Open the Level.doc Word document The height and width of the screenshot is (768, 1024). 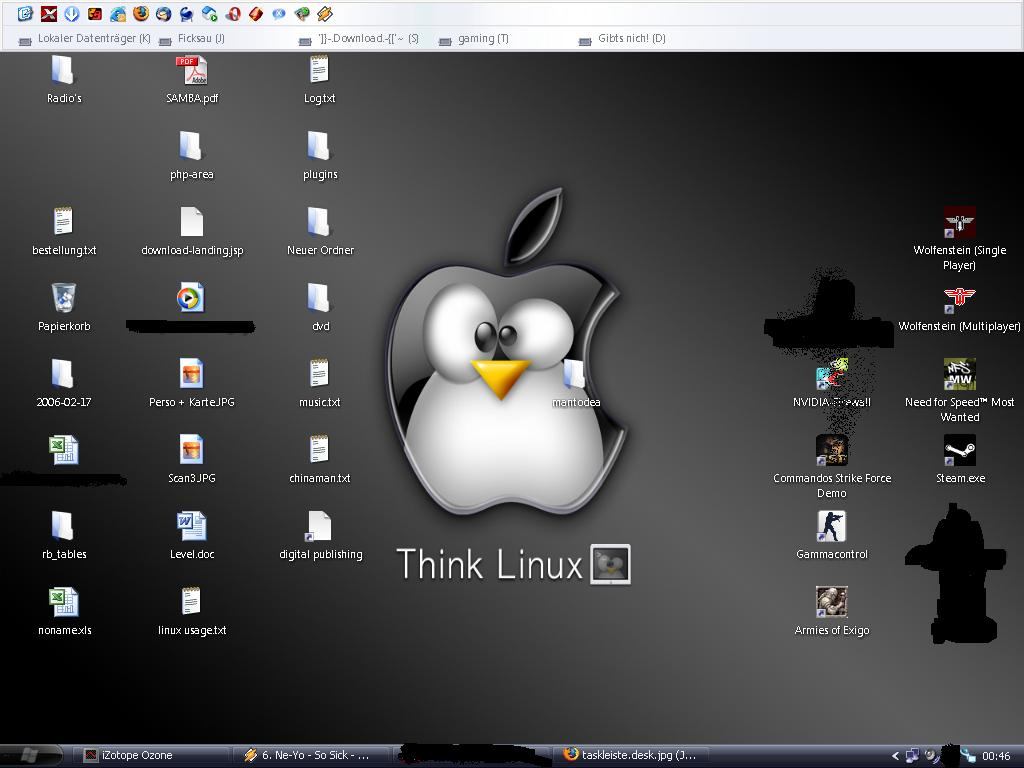coord(191,536)
